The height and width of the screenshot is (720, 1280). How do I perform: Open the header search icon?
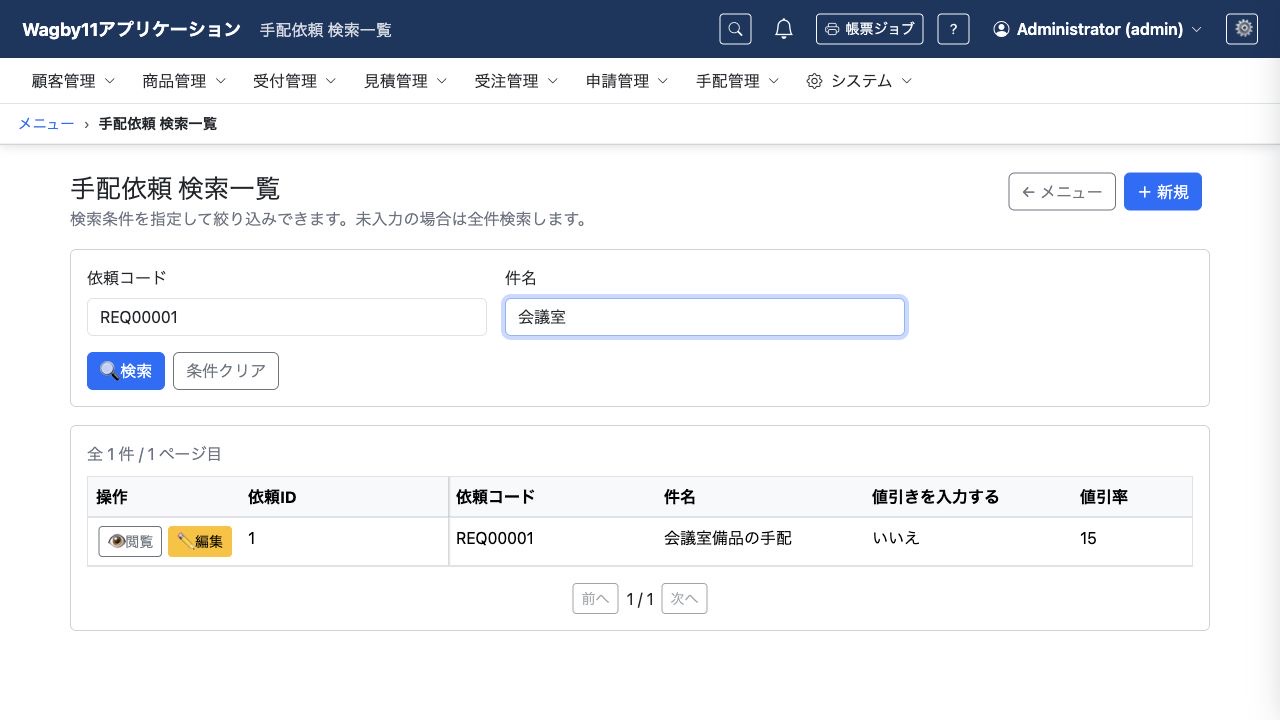(x=735, y=29)
